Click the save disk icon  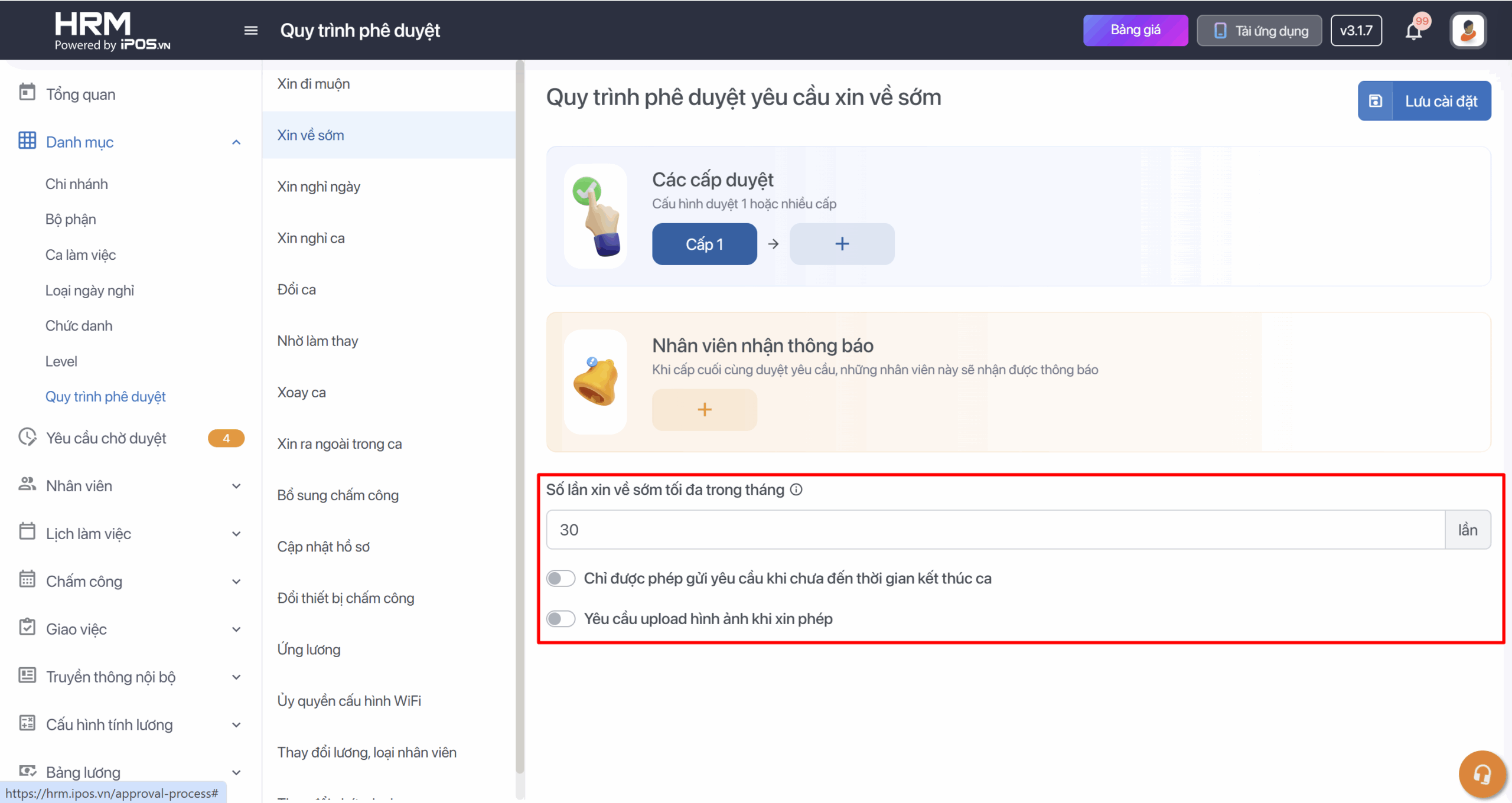tap(1376, 101)
